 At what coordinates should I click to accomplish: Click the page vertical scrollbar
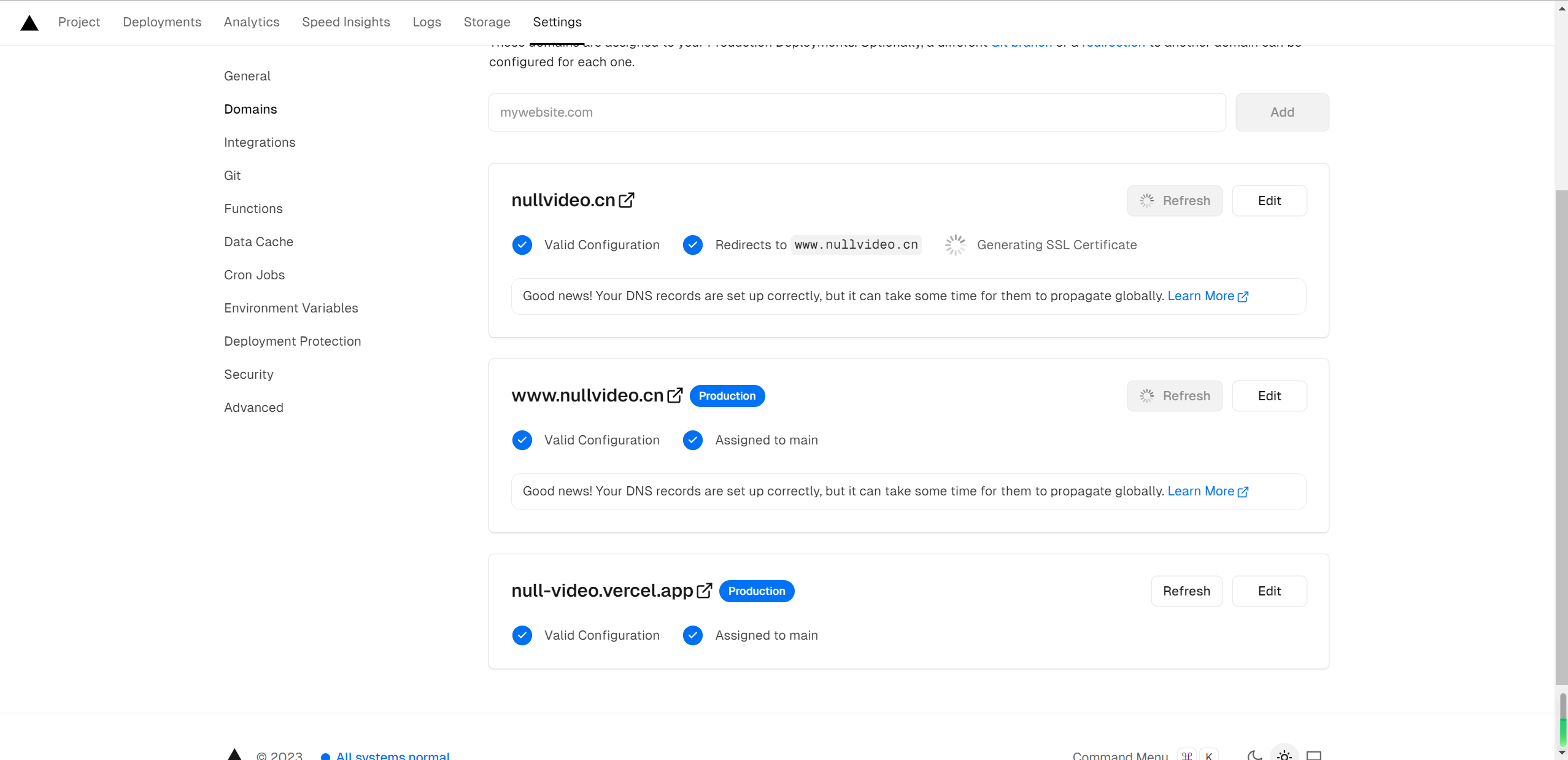tap(1561, 430)
